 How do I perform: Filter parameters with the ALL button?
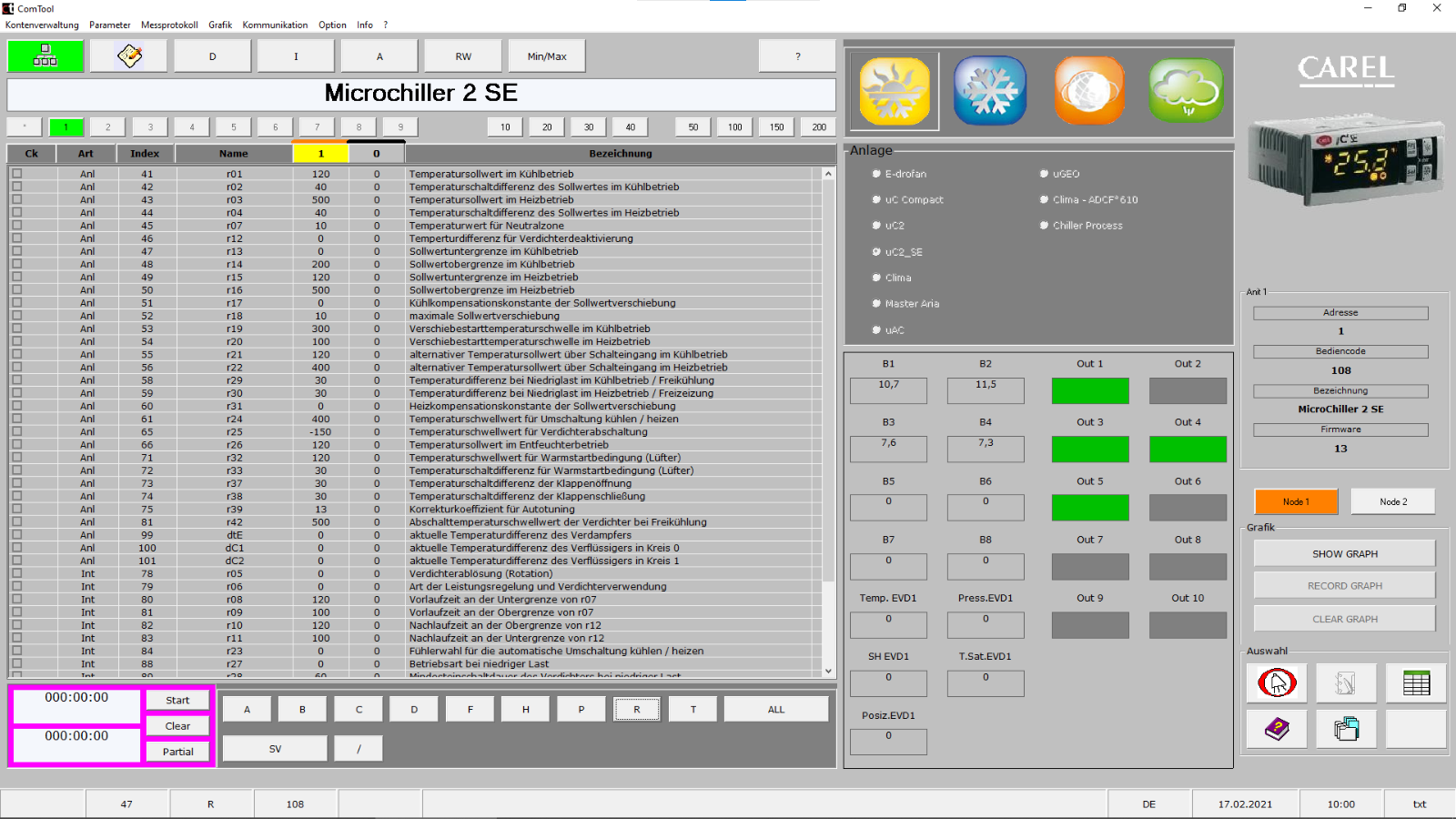click(776, 709)
